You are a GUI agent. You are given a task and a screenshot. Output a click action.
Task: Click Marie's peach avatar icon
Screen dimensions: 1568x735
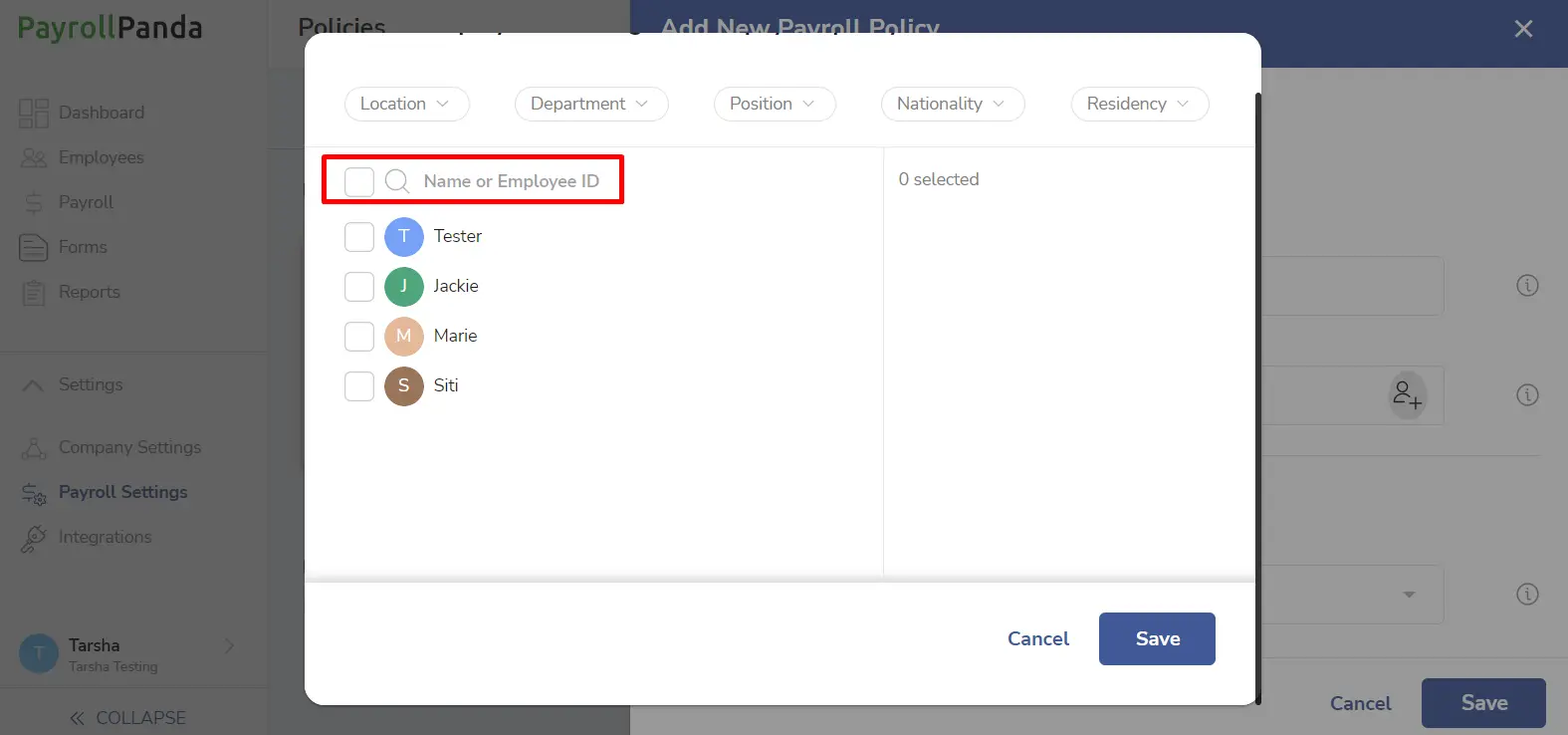tap(404, 337)
